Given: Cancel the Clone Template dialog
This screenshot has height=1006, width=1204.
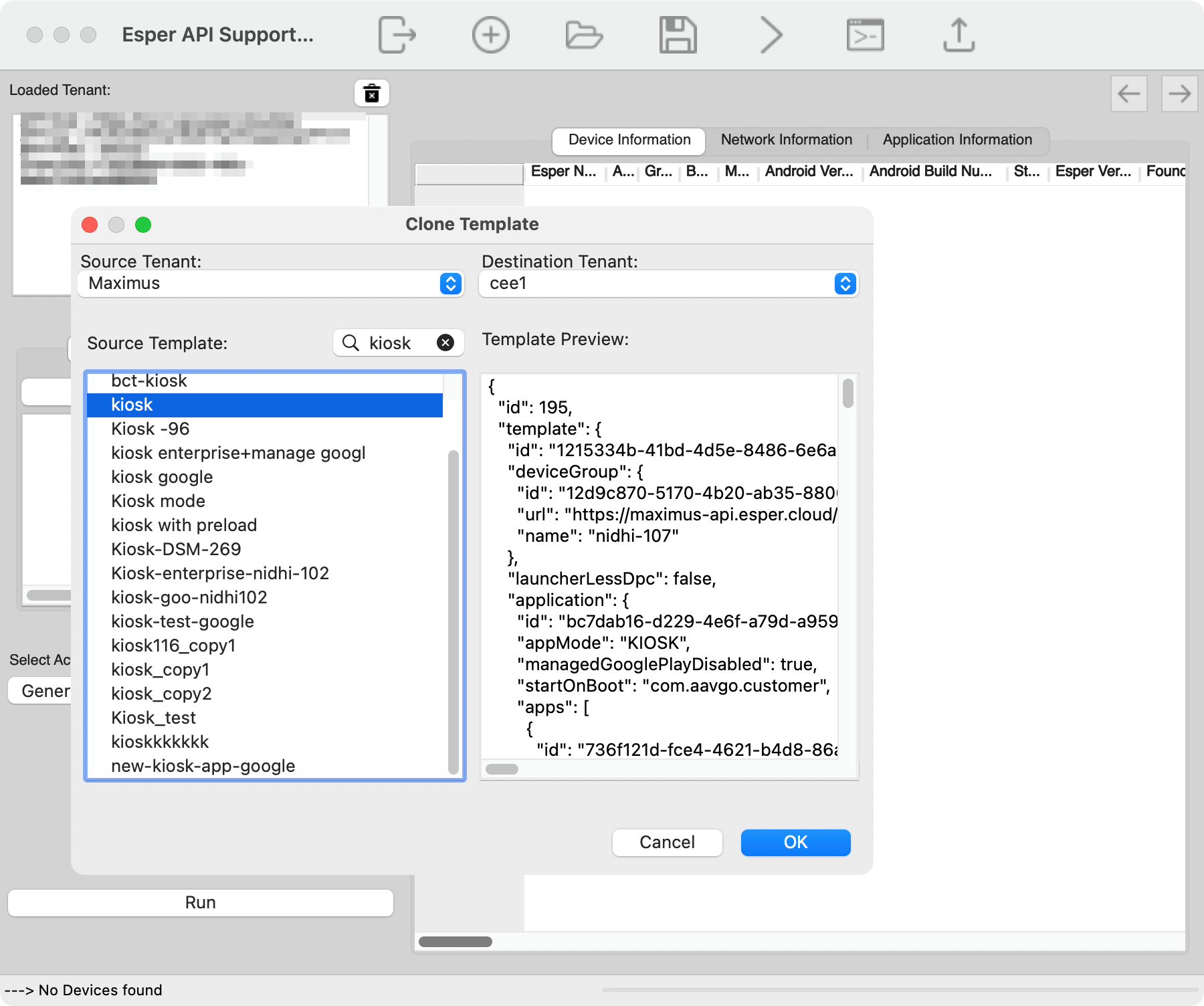Looking at the screenshot, I should coord(667,842).
